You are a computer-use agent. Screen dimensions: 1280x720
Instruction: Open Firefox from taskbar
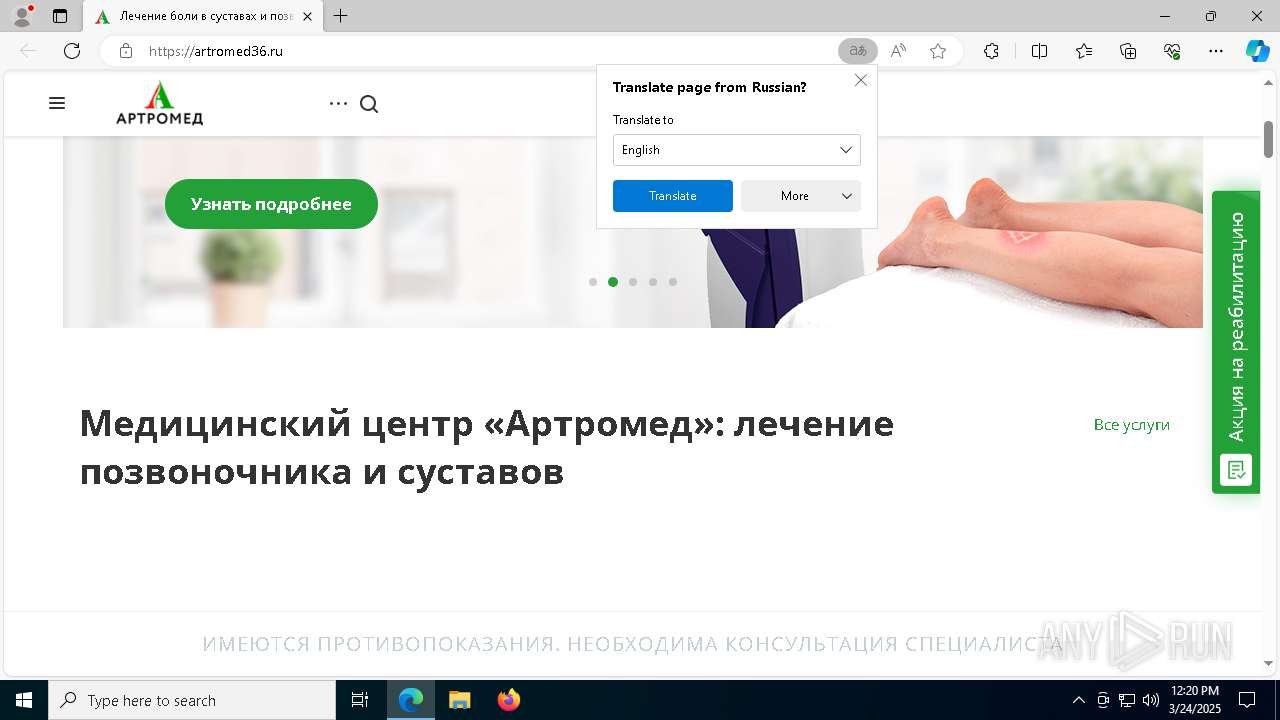(x=509, y=700)
